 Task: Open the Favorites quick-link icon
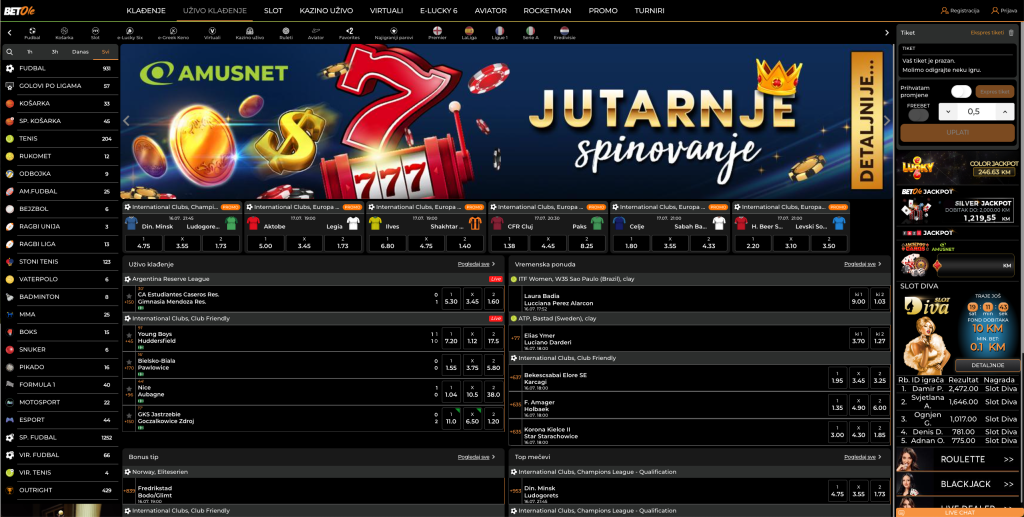point(349,30)
